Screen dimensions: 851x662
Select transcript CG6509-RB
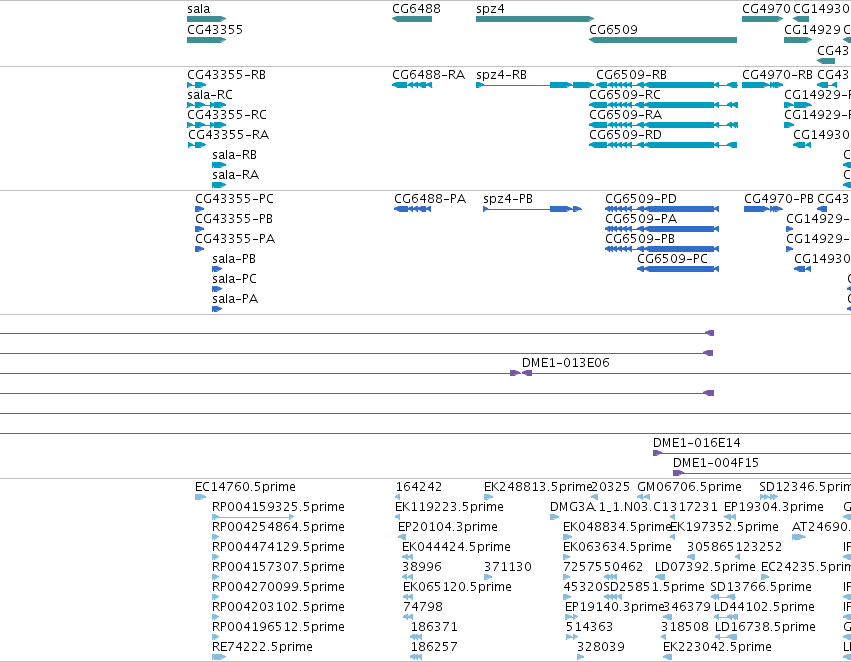[666, 85]
